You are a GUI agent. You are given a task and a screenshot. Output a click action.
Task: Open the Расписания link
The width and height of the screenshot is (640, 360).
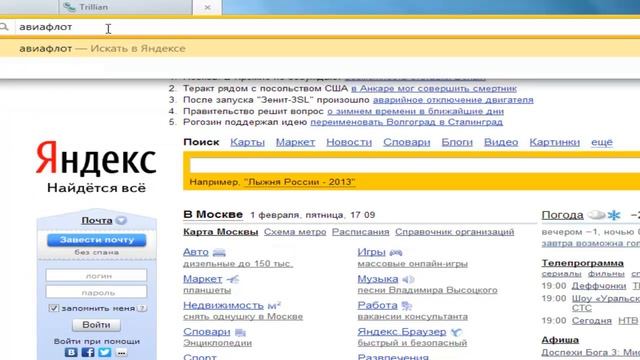[360, 232]
